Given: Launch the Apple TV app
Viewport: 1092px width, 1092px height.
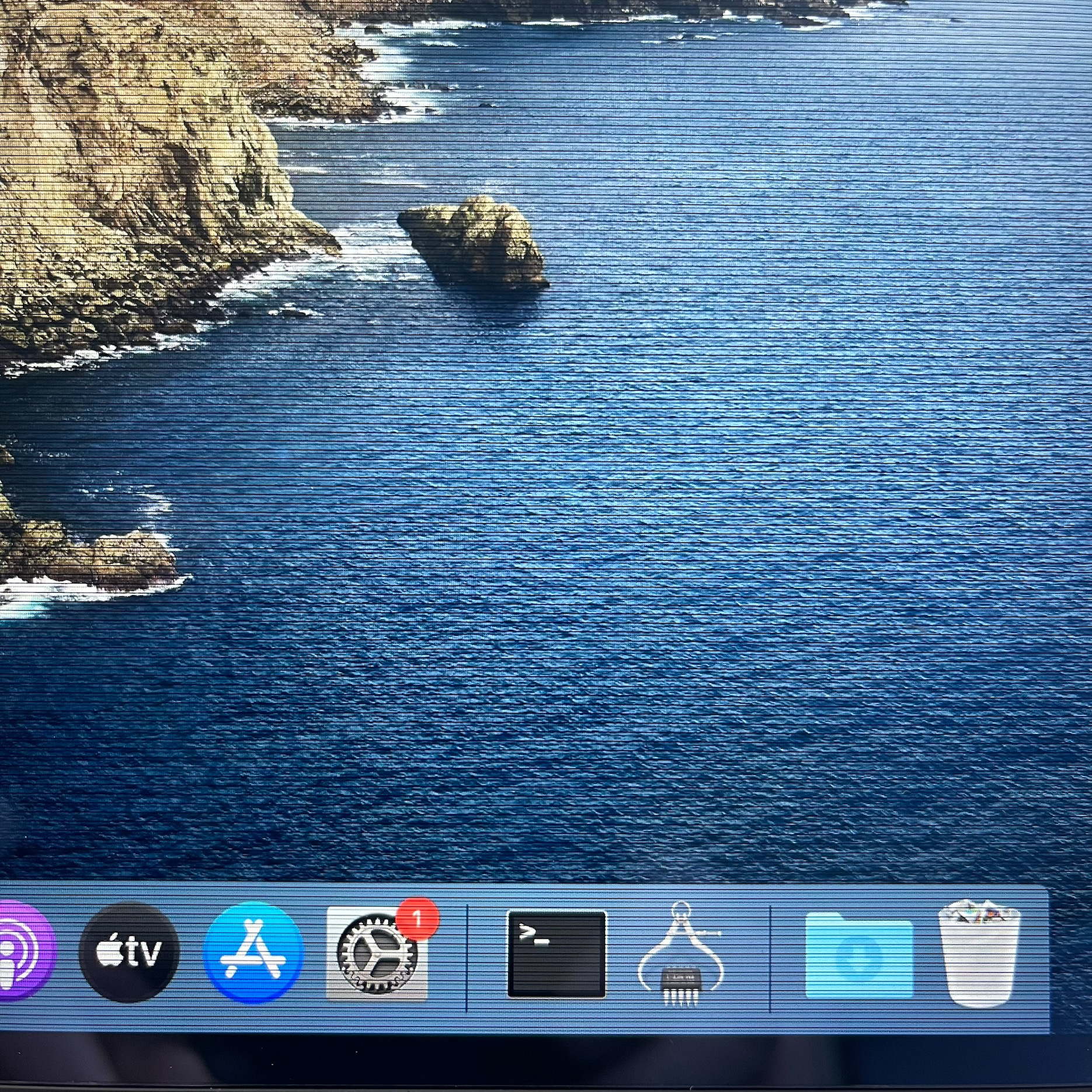Looking at the screenshot, I should pos(128,952).
